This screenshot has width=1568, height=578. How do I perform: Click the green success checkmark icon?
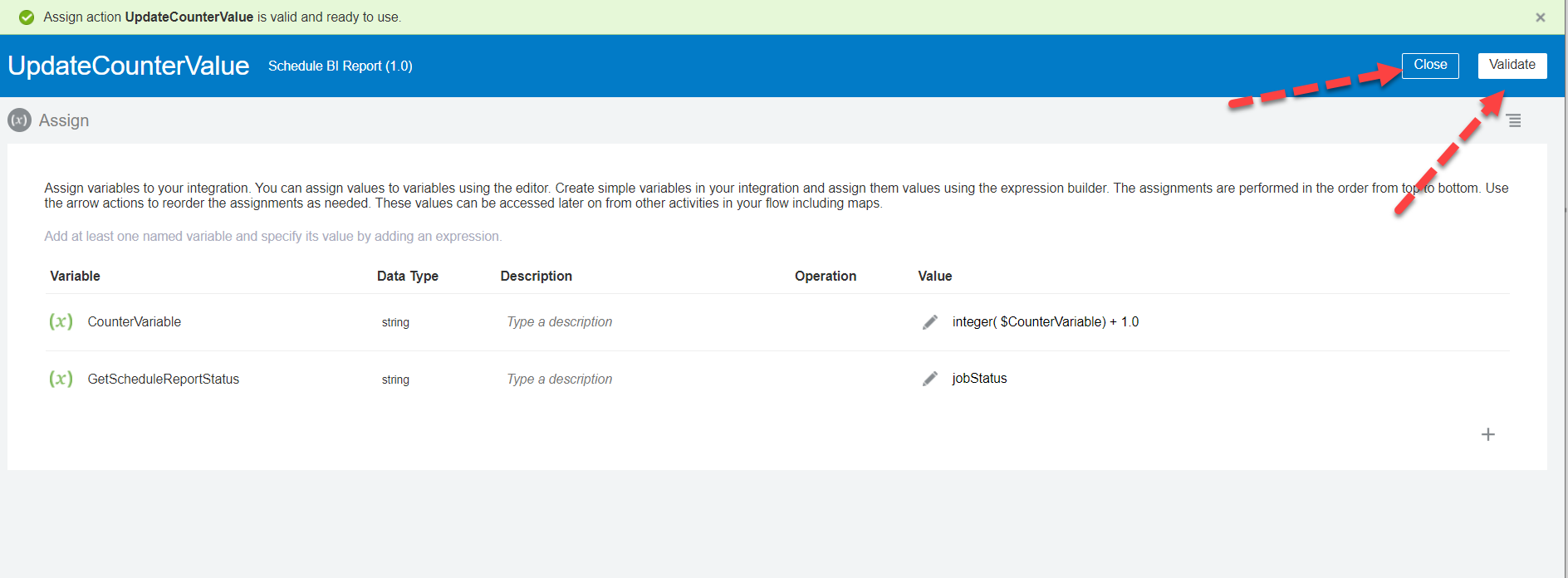[27, 17]
